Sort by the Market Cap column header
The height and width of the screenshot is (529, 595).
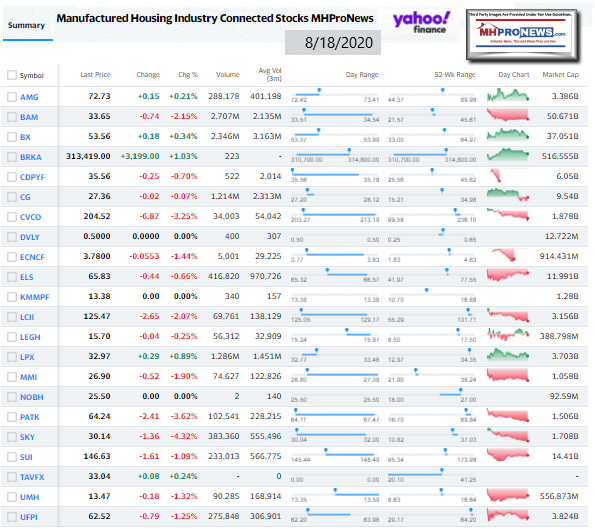(x=560, y=75)
